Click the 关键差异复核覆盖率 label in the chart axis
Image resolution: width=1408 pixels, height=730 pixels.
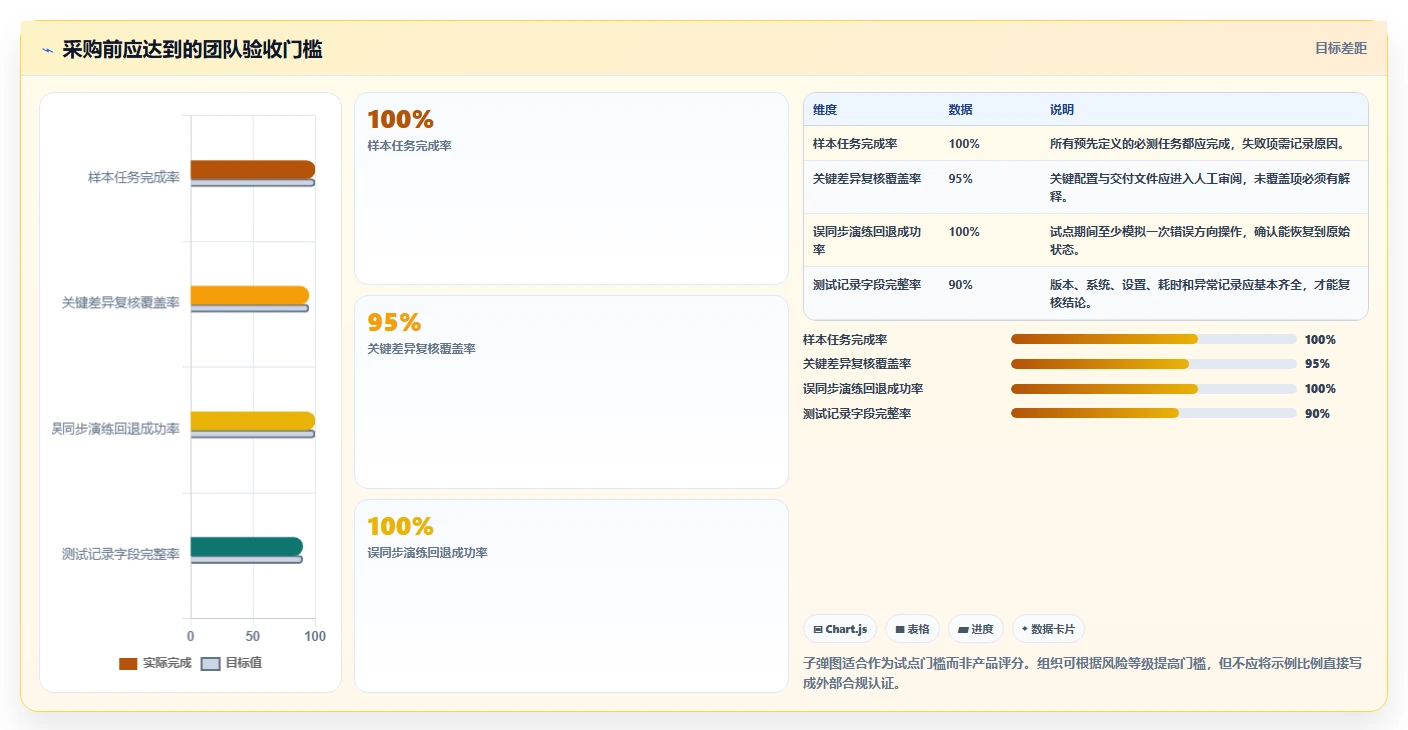121,303
